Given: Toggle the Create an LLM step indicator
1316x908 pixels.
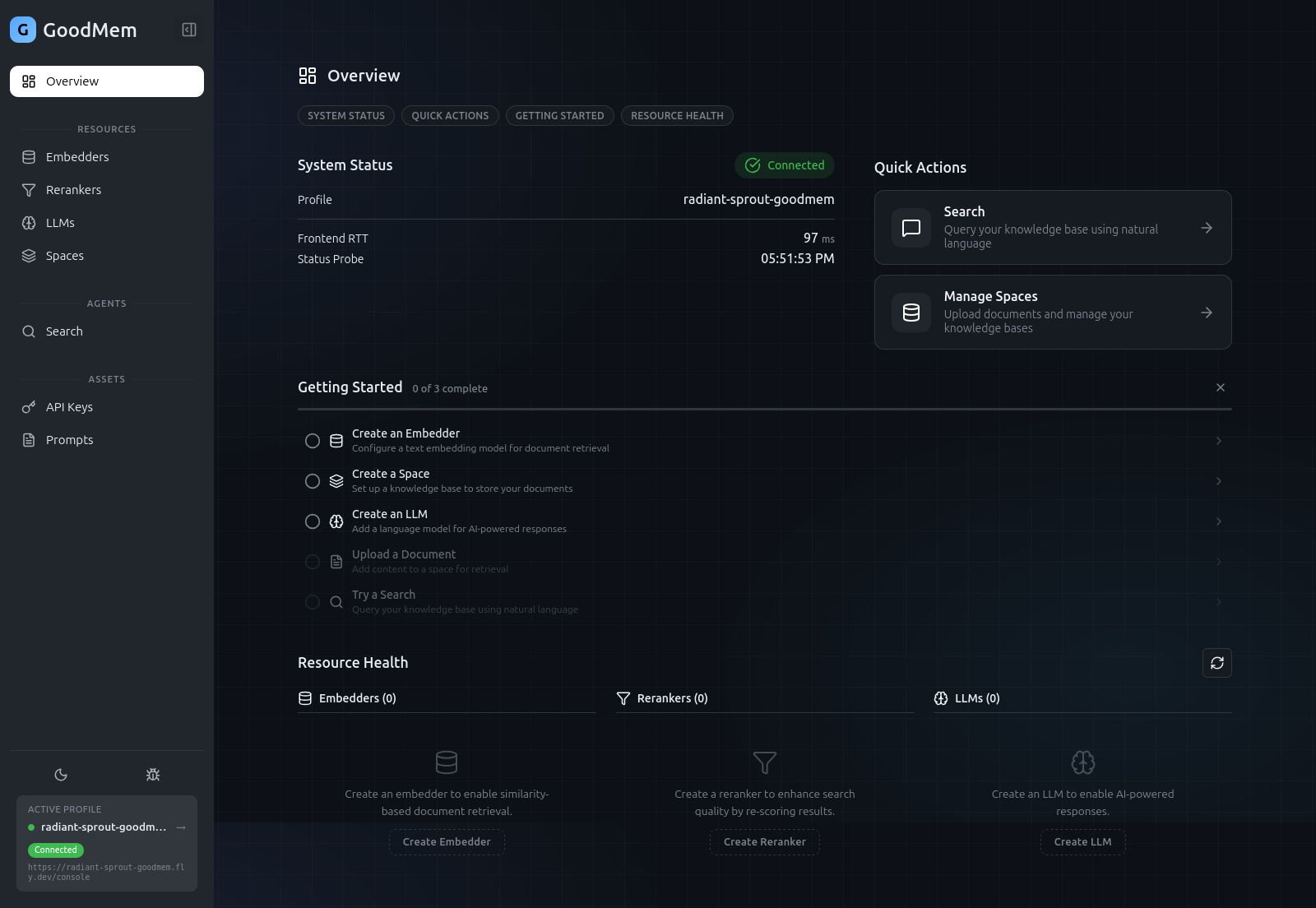Looking at the screenshot, I should click(313, 521).
